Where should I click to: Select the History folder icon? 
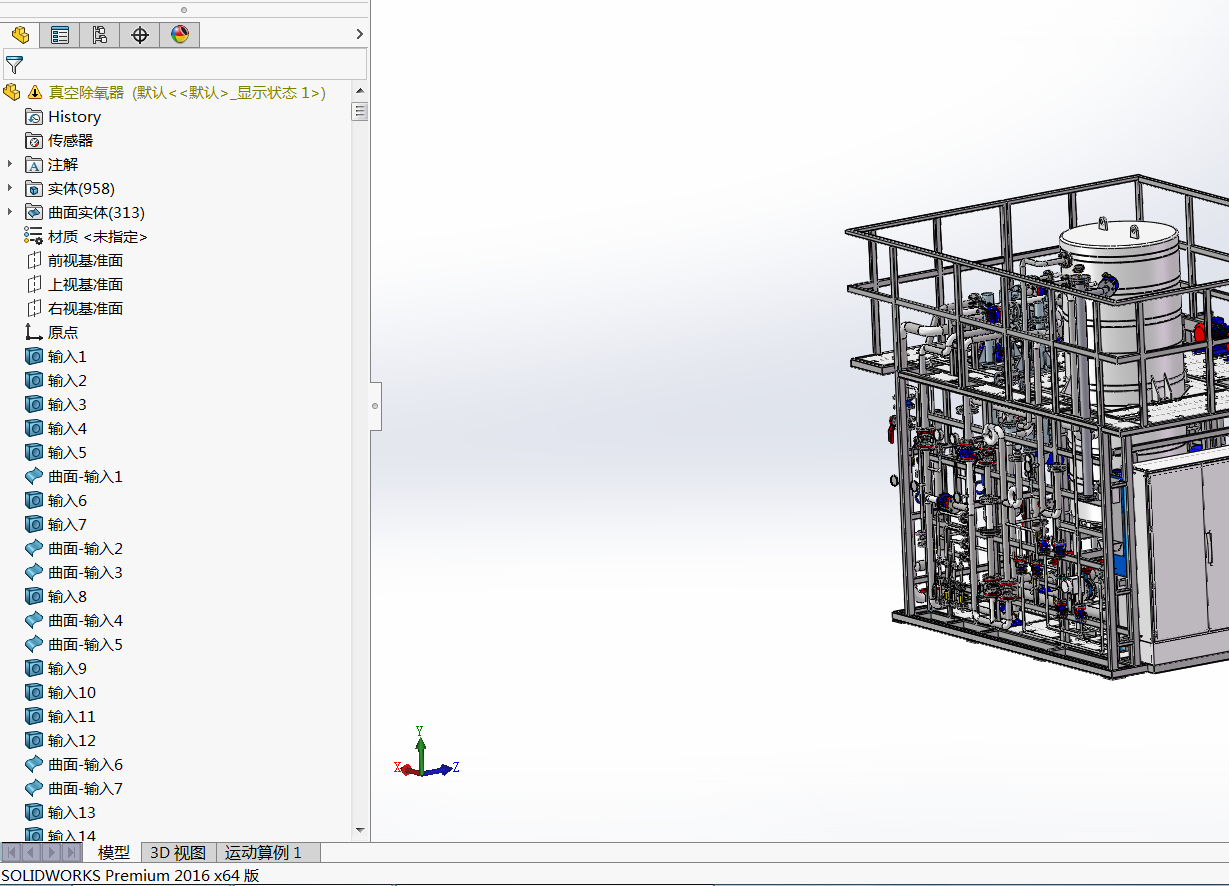pyautogui.click(x=34, y=117)
